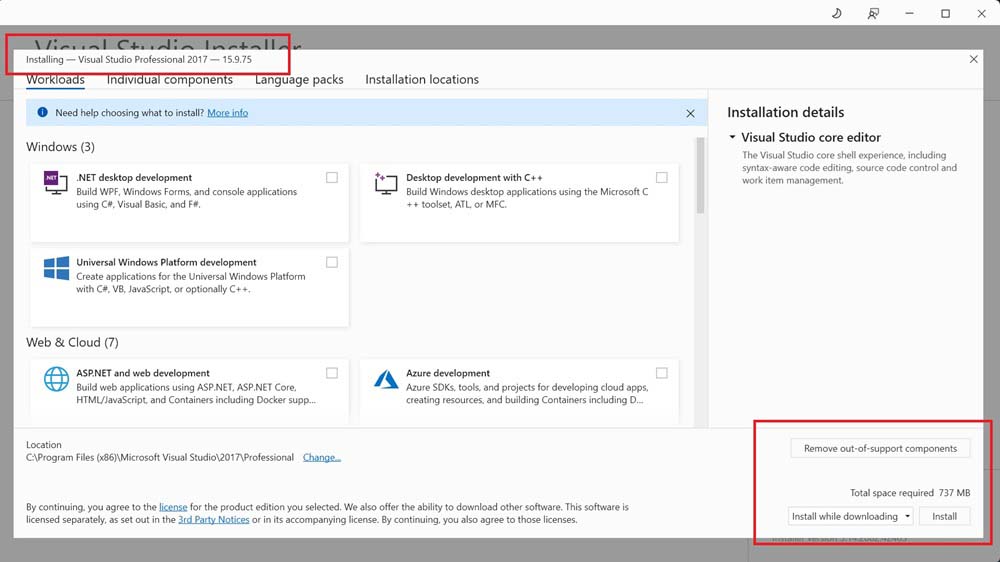1000x562 pixels.
Task: Click the Total space required 737 MB text
Action: [x=910, y=492]
